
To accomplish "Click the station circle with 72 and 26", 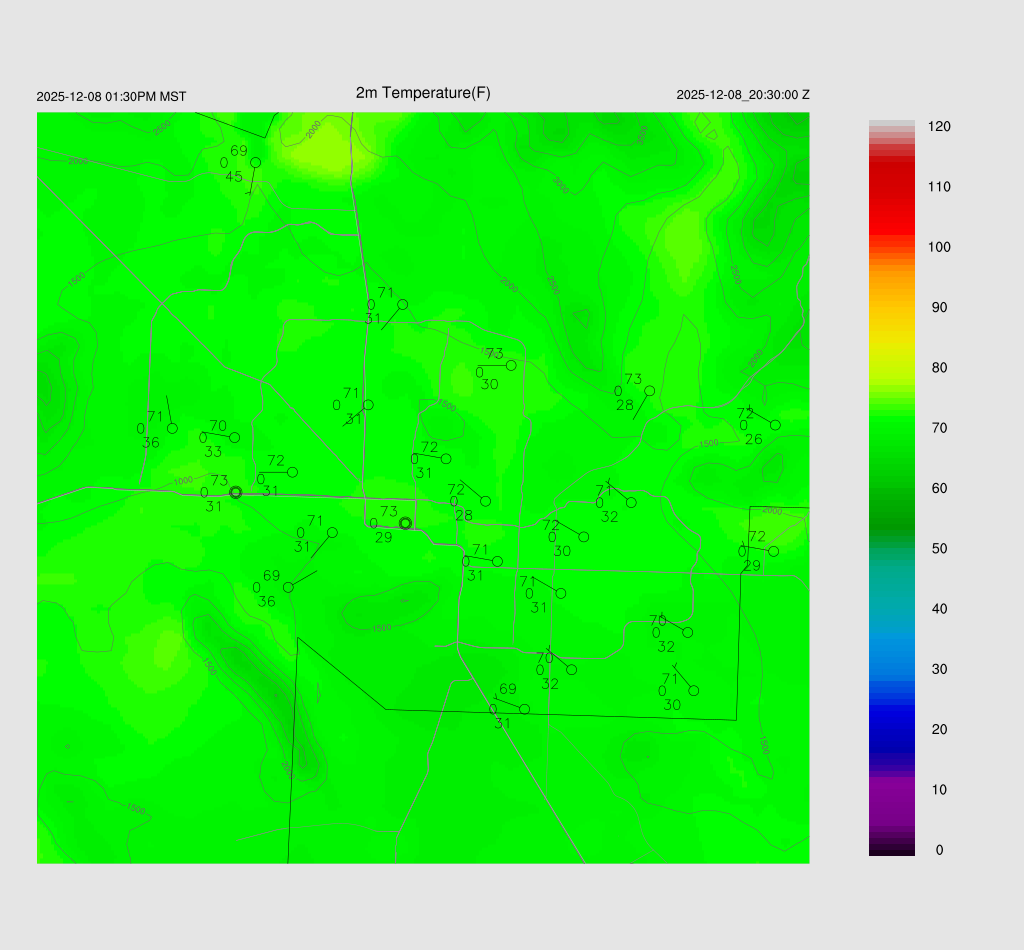I will point(775,425).
